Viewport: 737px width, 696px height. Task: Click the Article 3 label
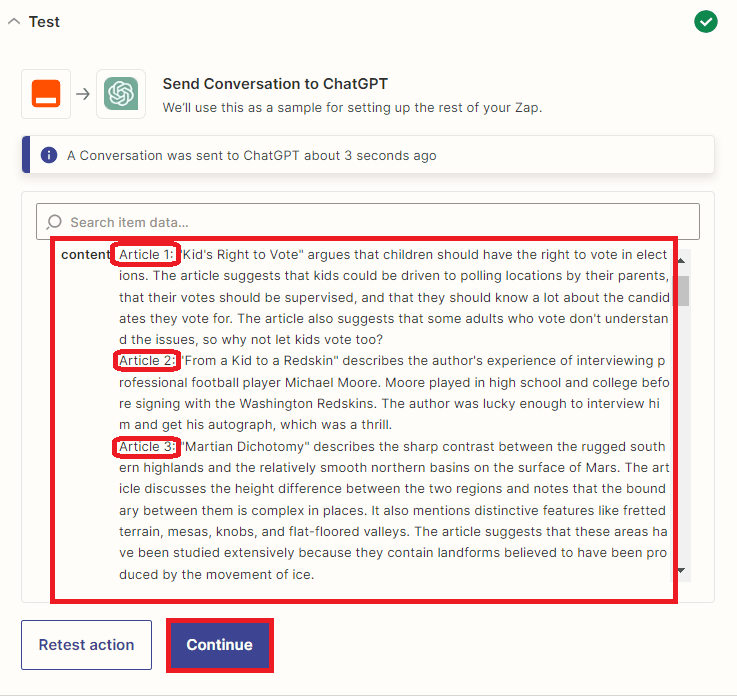coord(146,446)
